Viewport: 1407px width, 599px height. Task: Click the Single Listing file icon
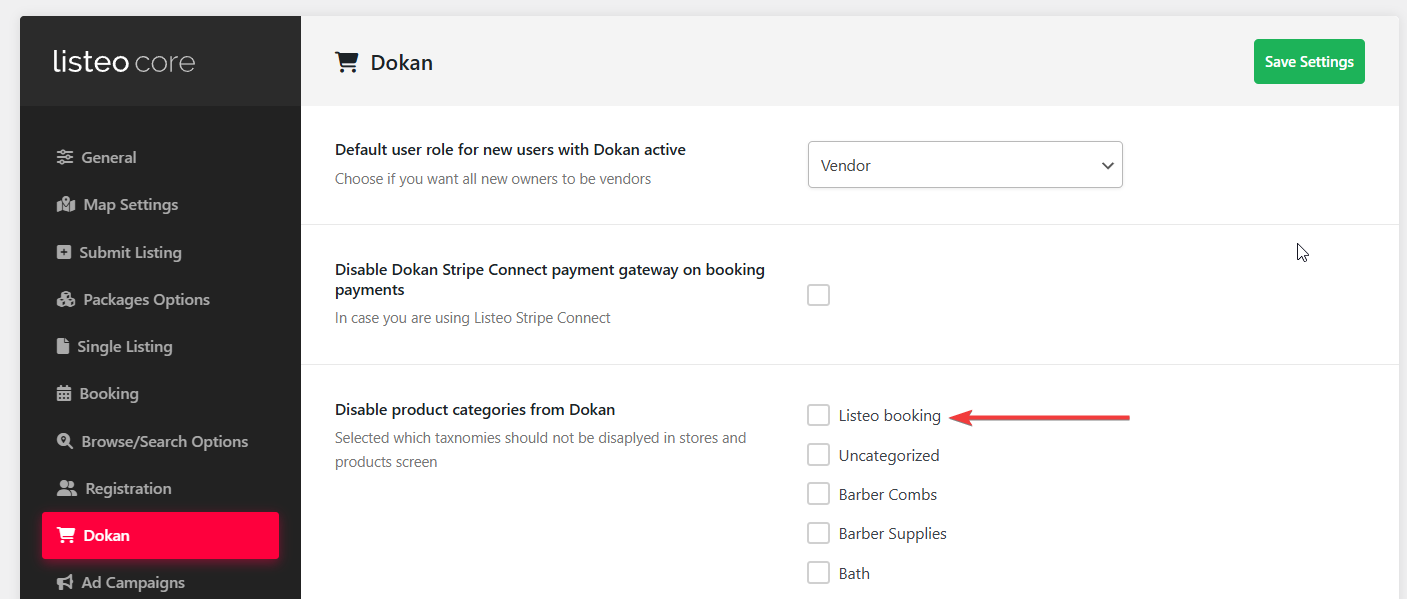(x=63, y=347)
